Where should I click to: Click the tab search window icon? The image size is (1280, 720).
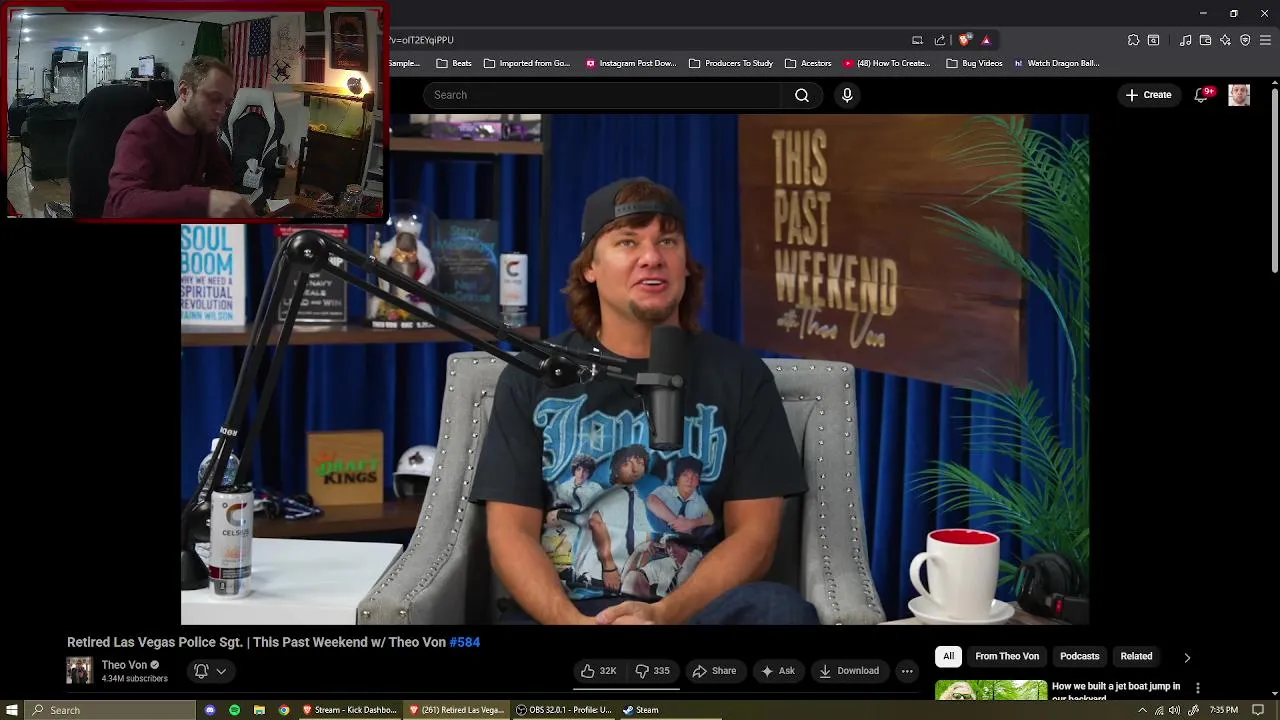[1153, 40]
